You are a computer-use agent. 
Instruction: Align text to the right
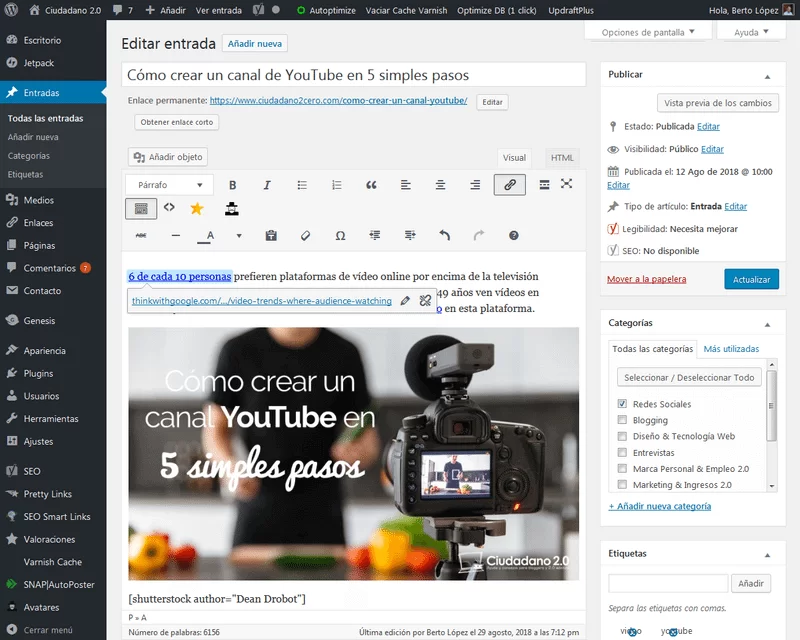(x=475, y=185)
